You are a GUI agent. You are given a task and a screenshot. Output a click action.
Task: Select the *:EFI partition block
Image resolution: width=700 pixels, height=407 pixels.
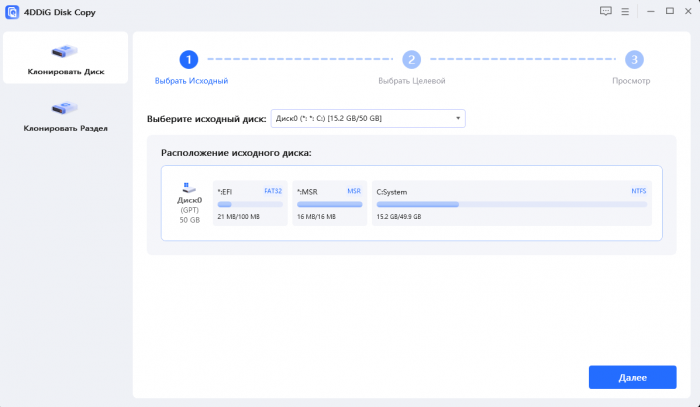250,203
